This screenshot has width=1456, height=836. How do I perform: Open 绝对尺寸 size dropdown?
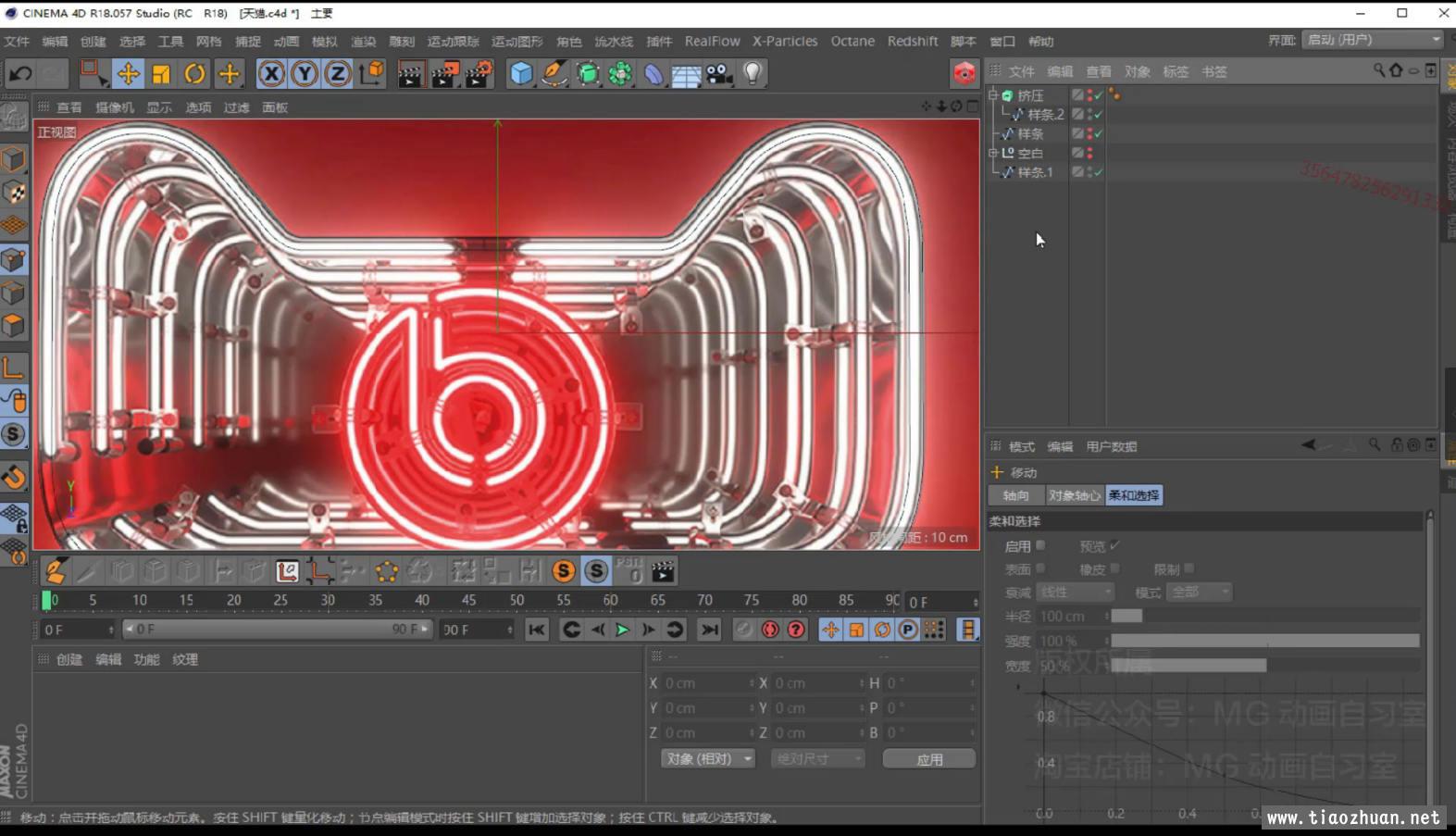click(817, 759)
